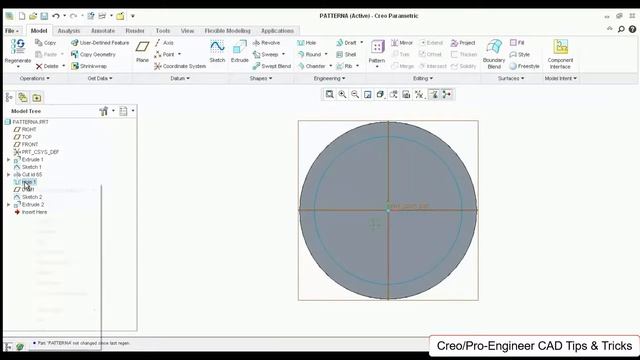This screenshot has height=360, width=640.
Task: Open the Datum group dropdown
Action: (x=180, y=78)
